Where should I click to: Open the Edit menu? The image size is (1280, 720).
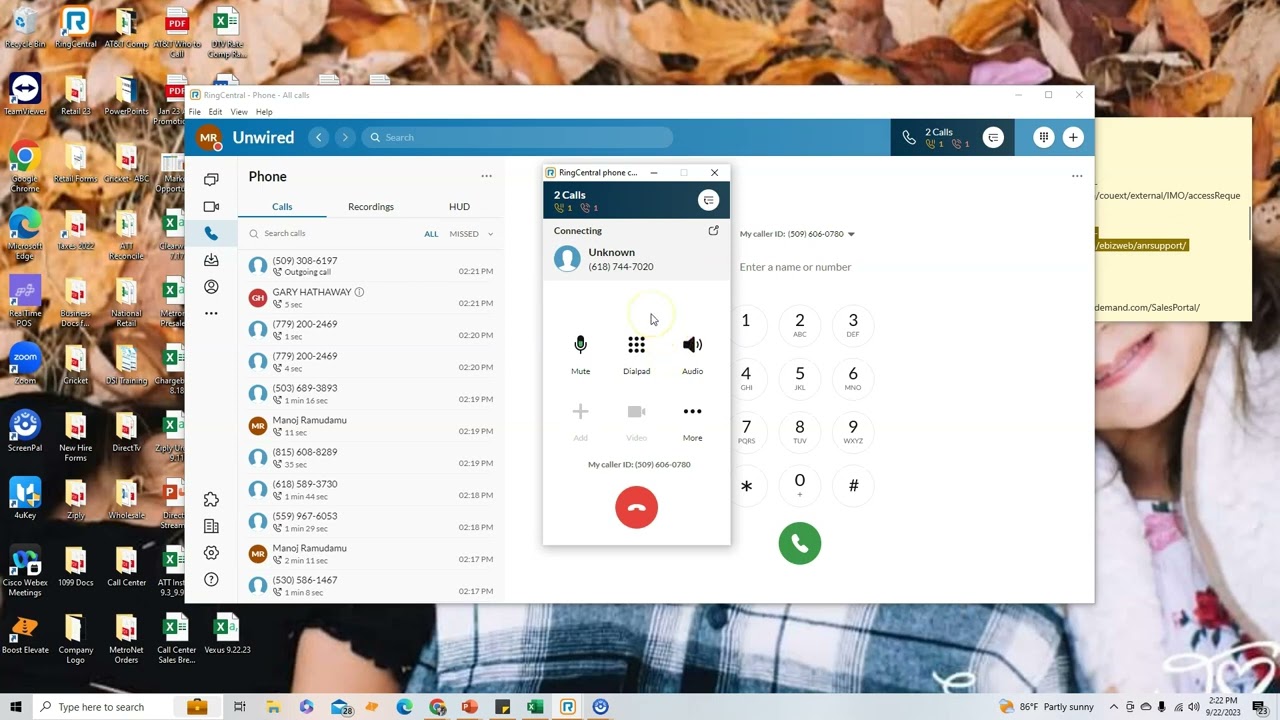[215, 112]
